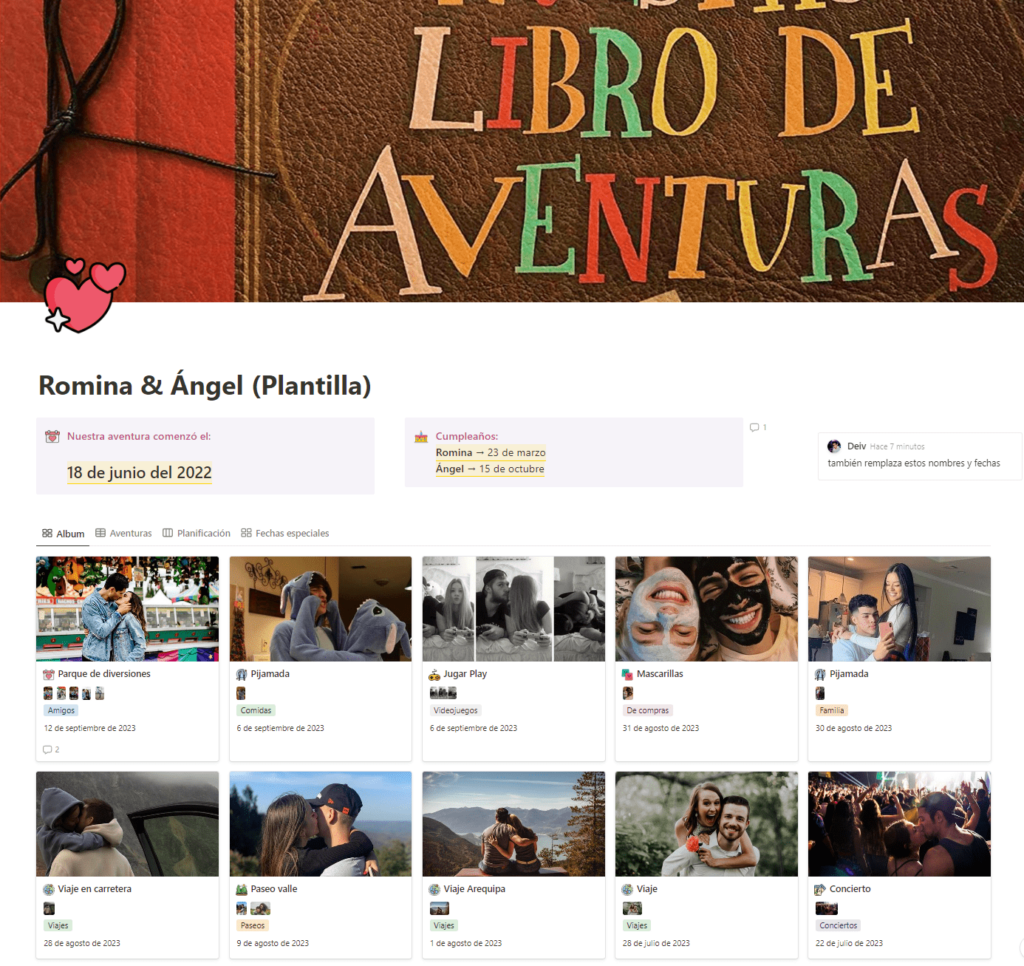Screen dimensions: 1024x966
Task: Click the De compras tag
Action: [647, 710]
